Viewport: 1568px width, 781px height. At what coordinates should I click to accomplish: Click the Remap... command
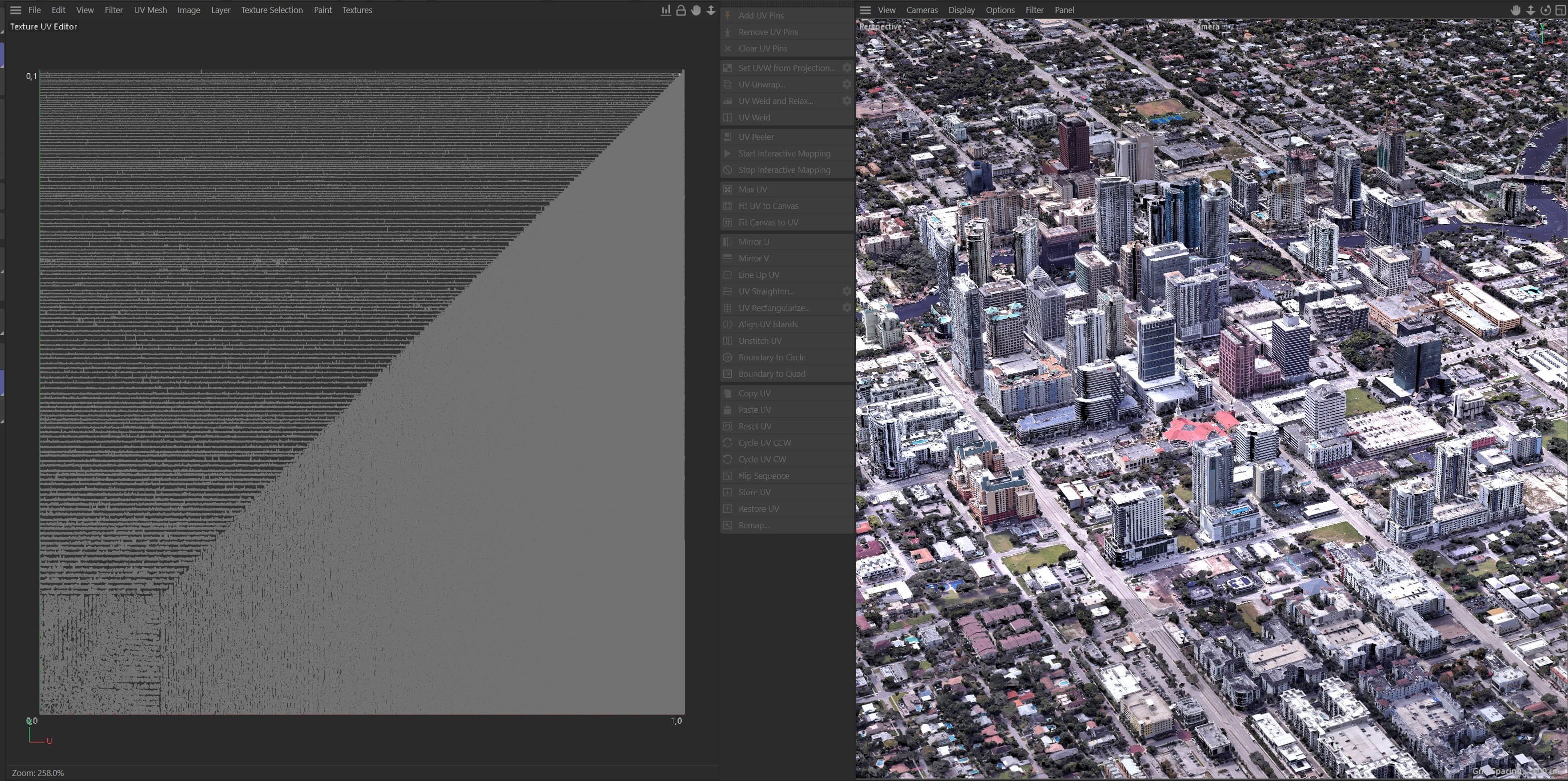point(786,525)
